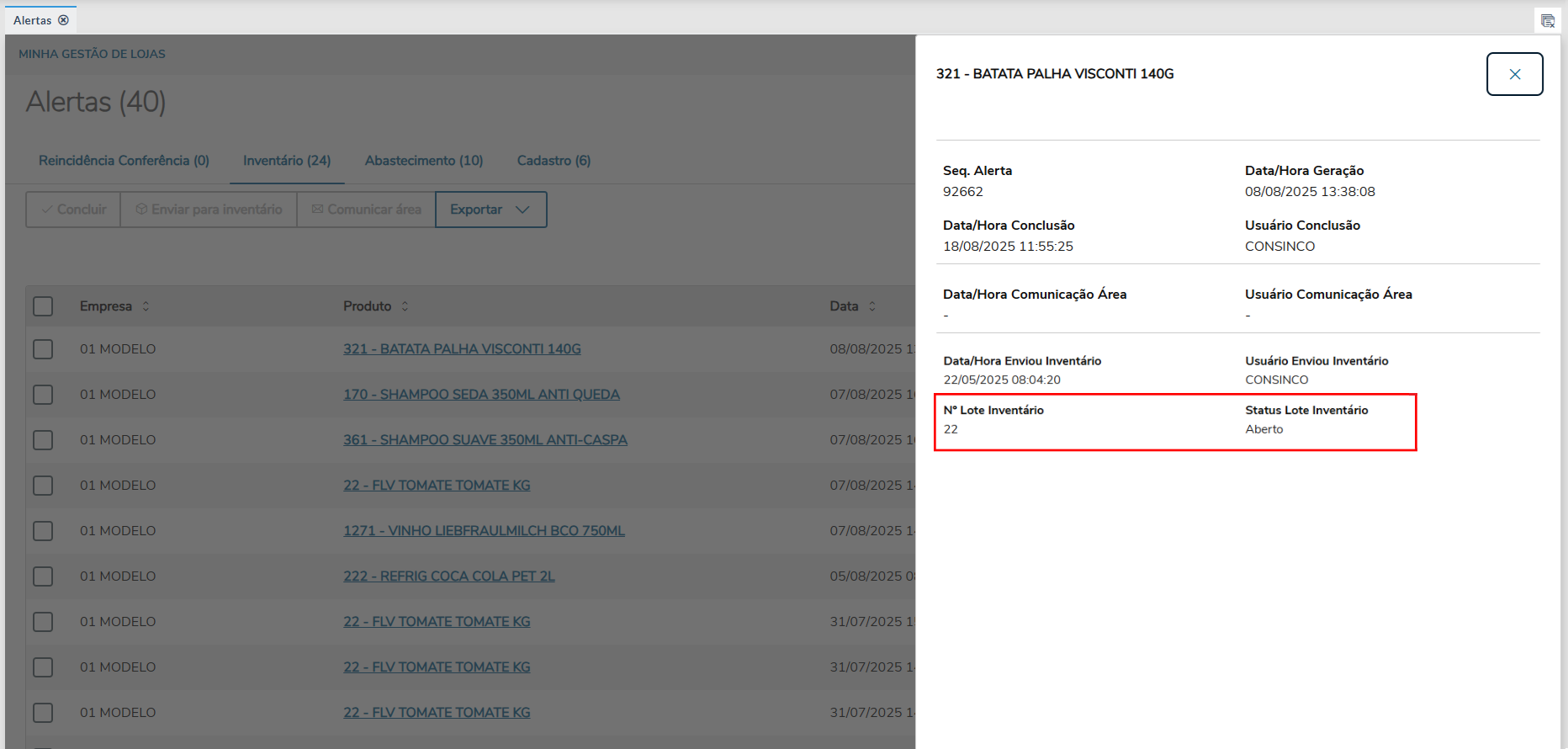Screen dimensions: 1568x749
Task: Check the row for 321 - BATATA PALHA VISCONTI 140G
Action: (43, 349)
